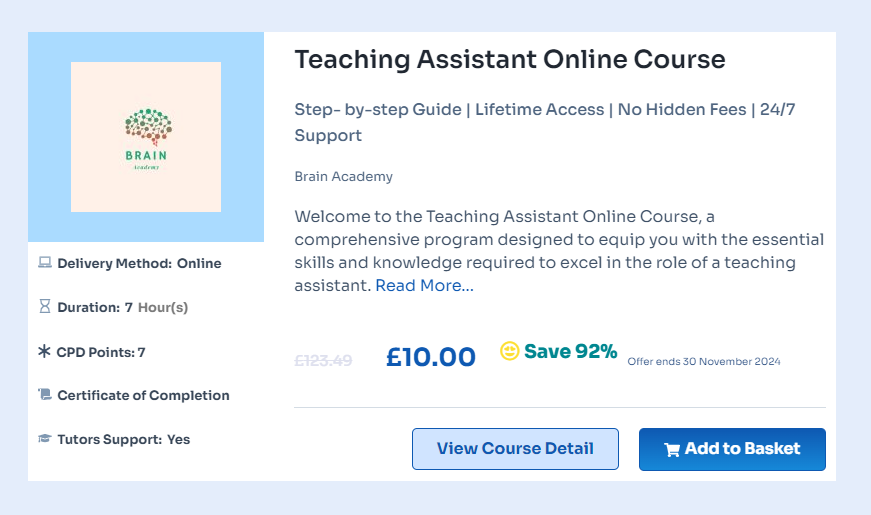Click the laptop Delivery Method icon
Image resolution: width=871 pixels, height=515 pixels.
point(44,264)
